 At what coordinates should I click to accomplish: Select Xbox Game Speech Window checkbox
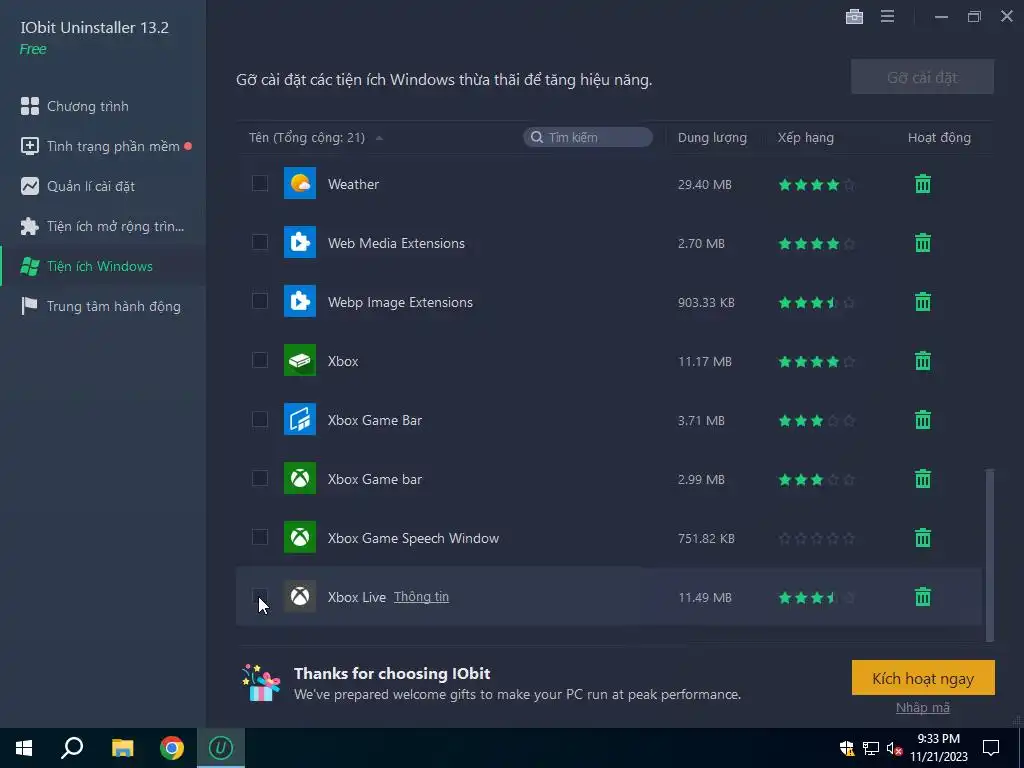tap(260, 537)
